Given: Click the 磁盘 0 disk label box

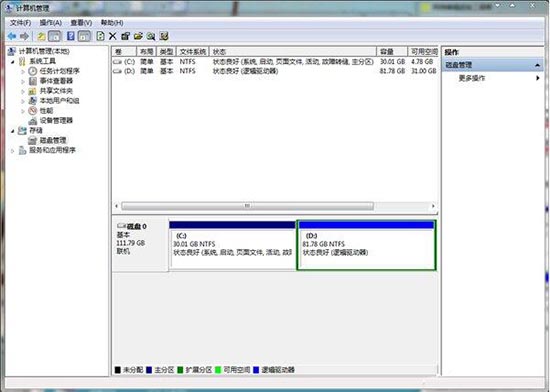Looking at the screenshot, I should 140,244.
